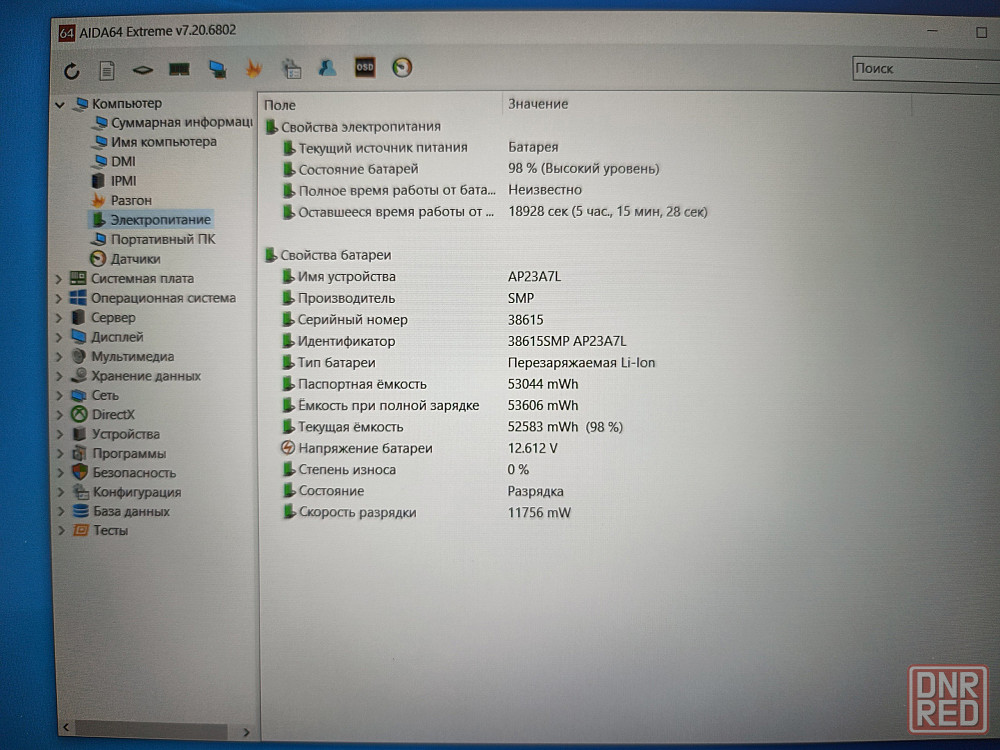Expand the Операционная система node

(59, 298)
